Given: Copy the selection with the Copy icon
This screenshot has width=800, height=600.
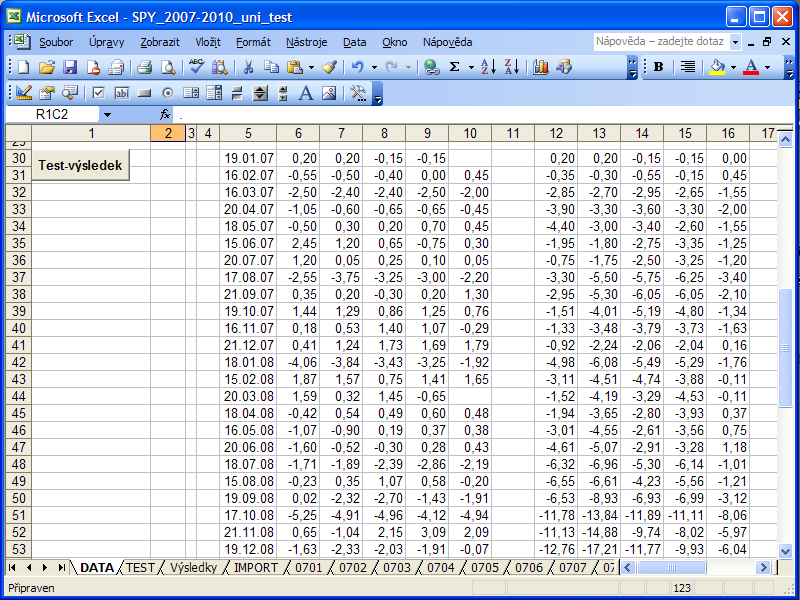Looking at the screenshot, I should coord(271,67).
